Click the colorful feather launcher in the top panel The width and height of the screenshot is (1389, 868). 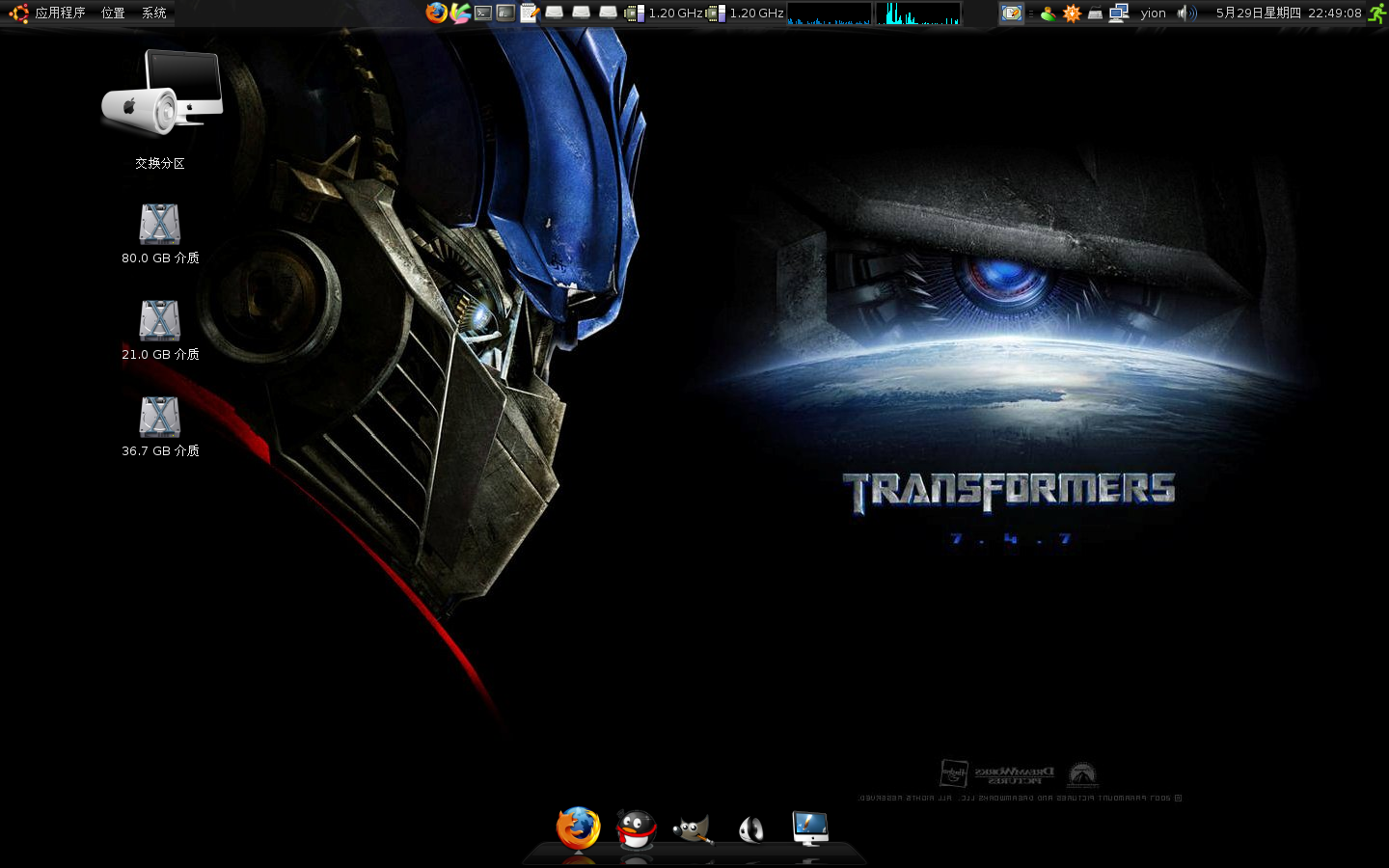point(460,13)
